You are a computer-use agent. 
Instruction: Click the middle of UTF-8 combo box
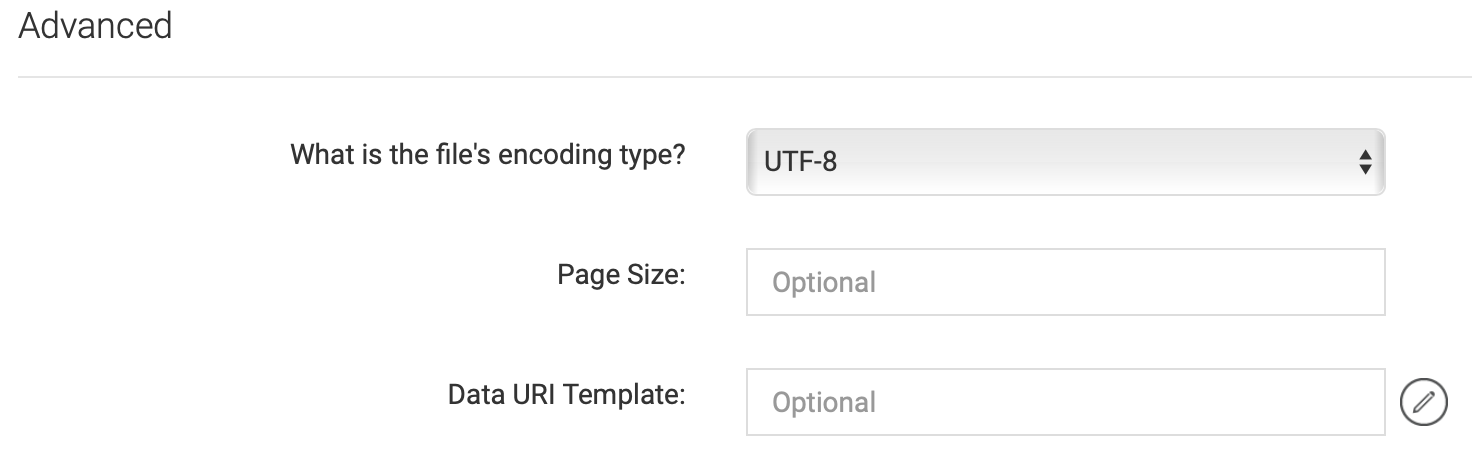[x=1065, y=161]
